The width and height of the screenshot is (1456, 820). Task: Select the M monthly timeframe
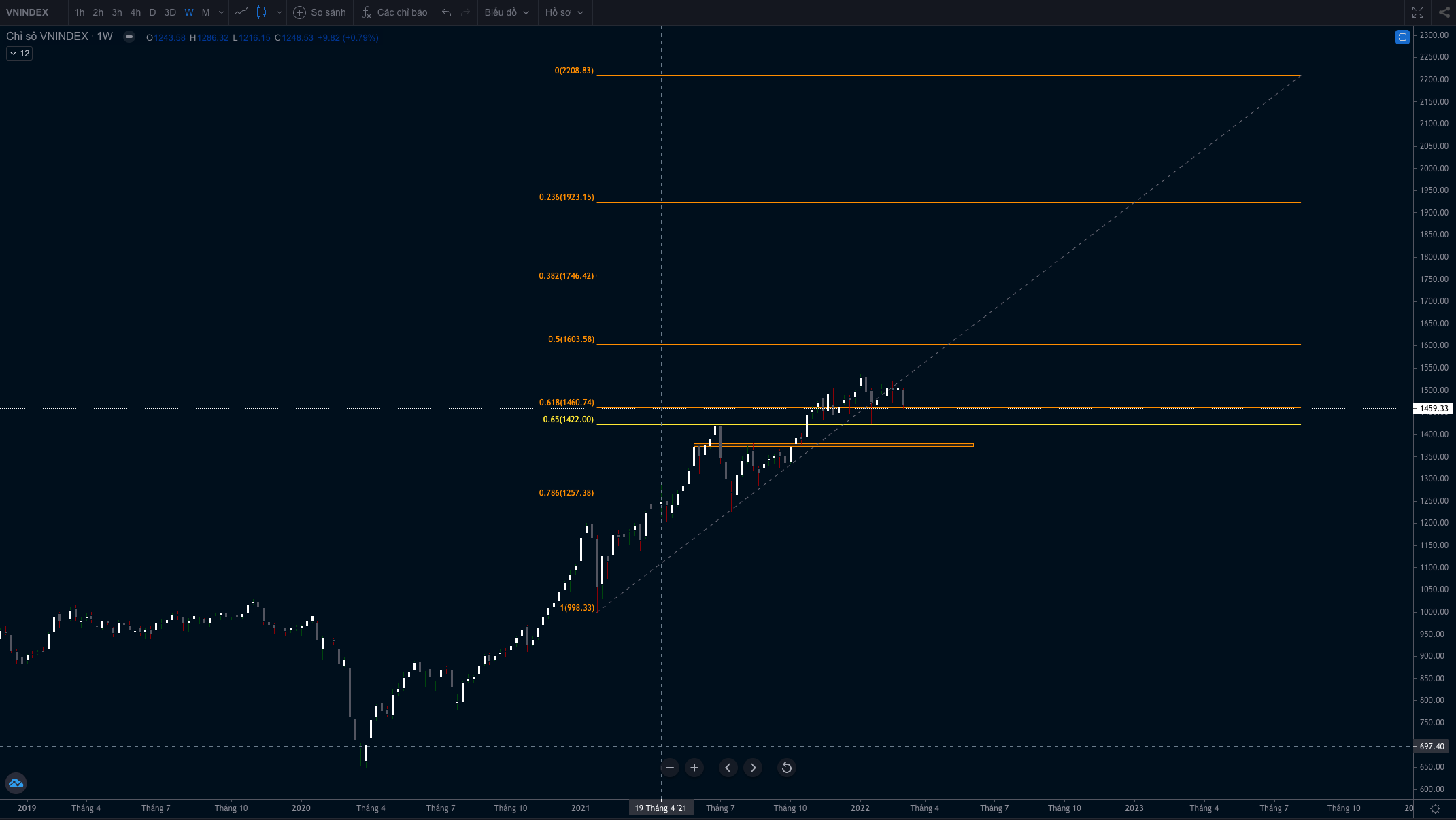pyautogui.click(x=205, y=12)
